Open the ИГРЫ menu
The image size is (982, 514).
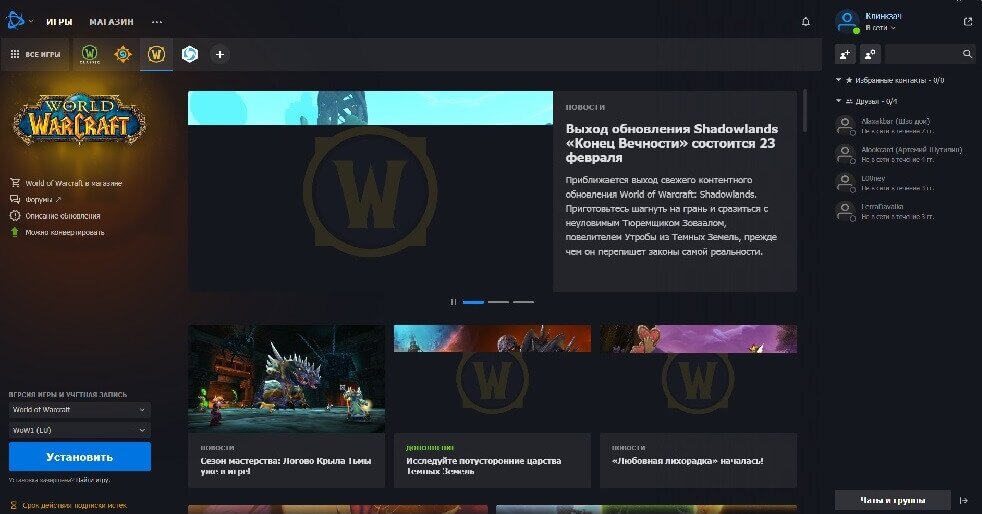(59, 22)
